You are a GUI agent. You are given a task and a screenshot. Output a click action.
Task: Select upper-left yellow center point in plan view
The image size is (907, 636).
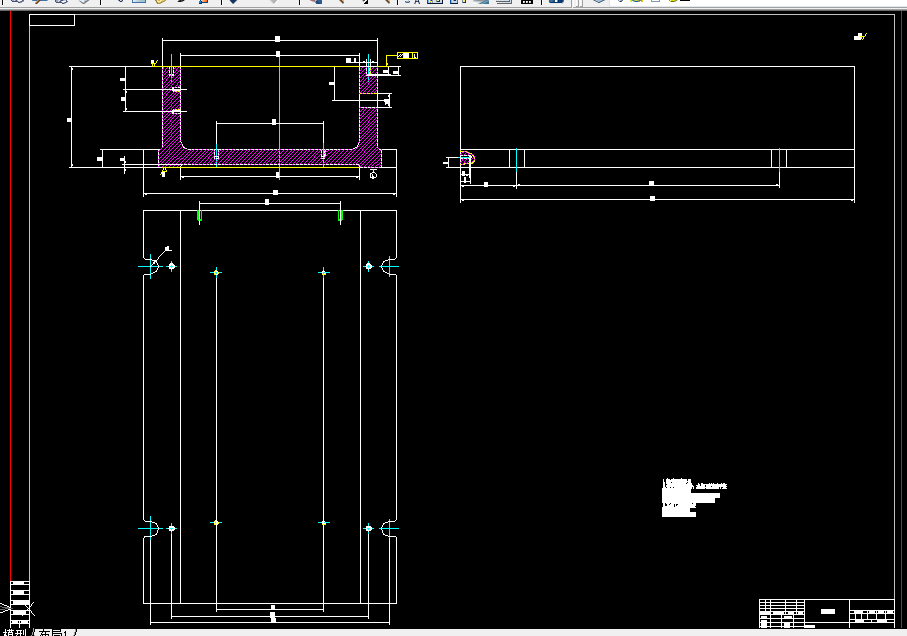click(x=216, y=272)
